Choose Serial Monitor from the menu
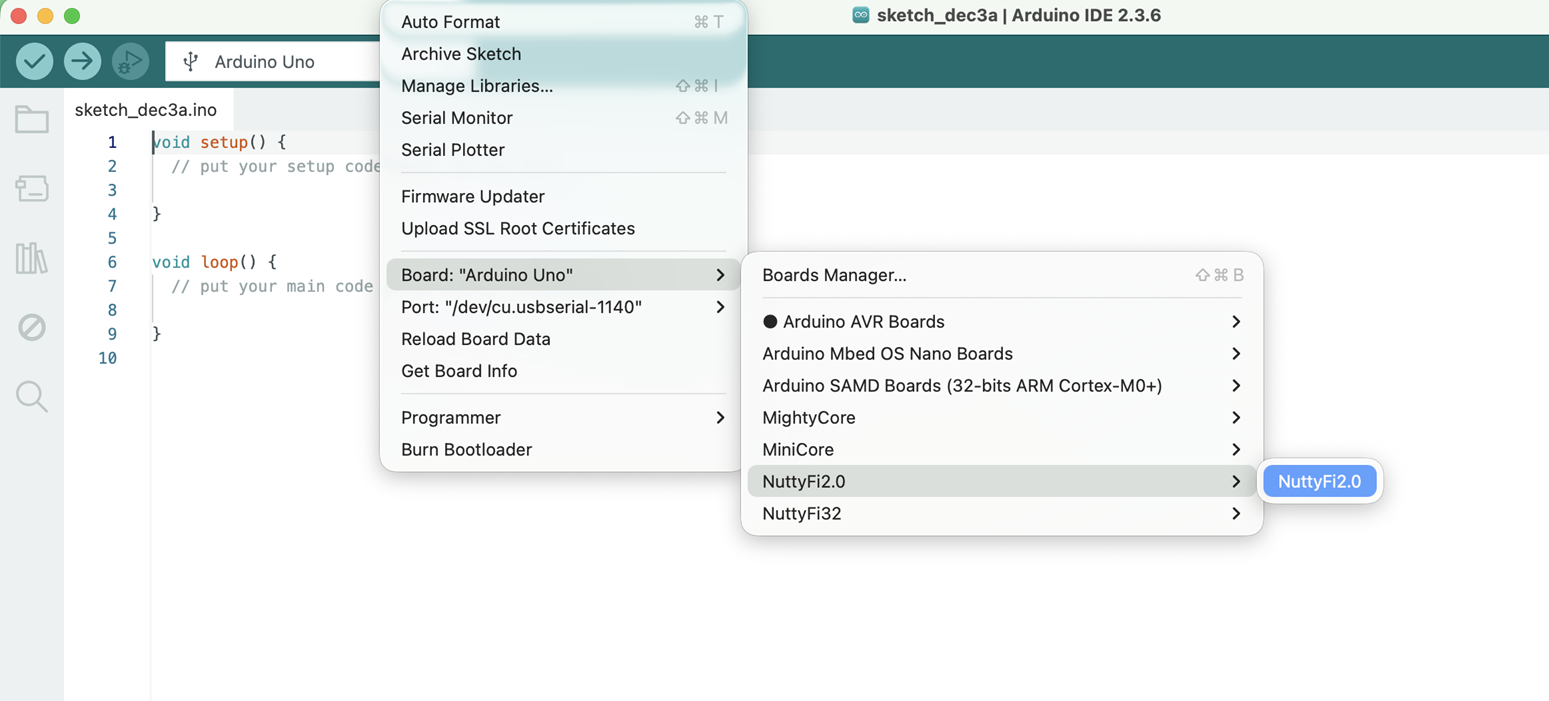 pos(457,118)
